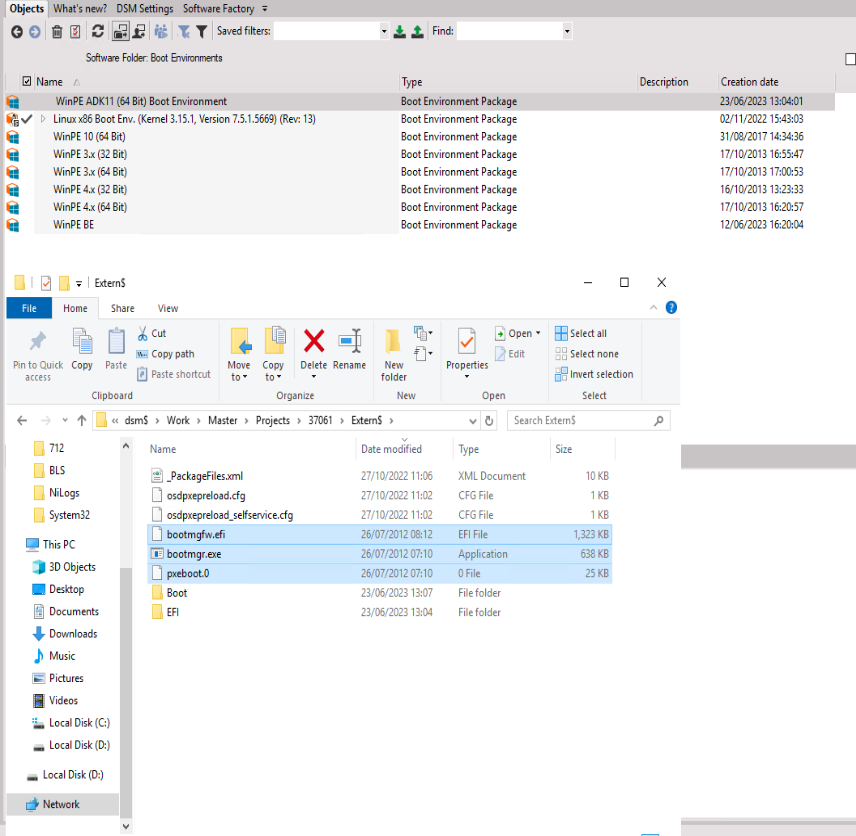Image resolution: width=856 pixels, height=836 pixels.
Task: Refresh the Boot Environments object list
Action: pyautogui.click(x=97, y=31)
